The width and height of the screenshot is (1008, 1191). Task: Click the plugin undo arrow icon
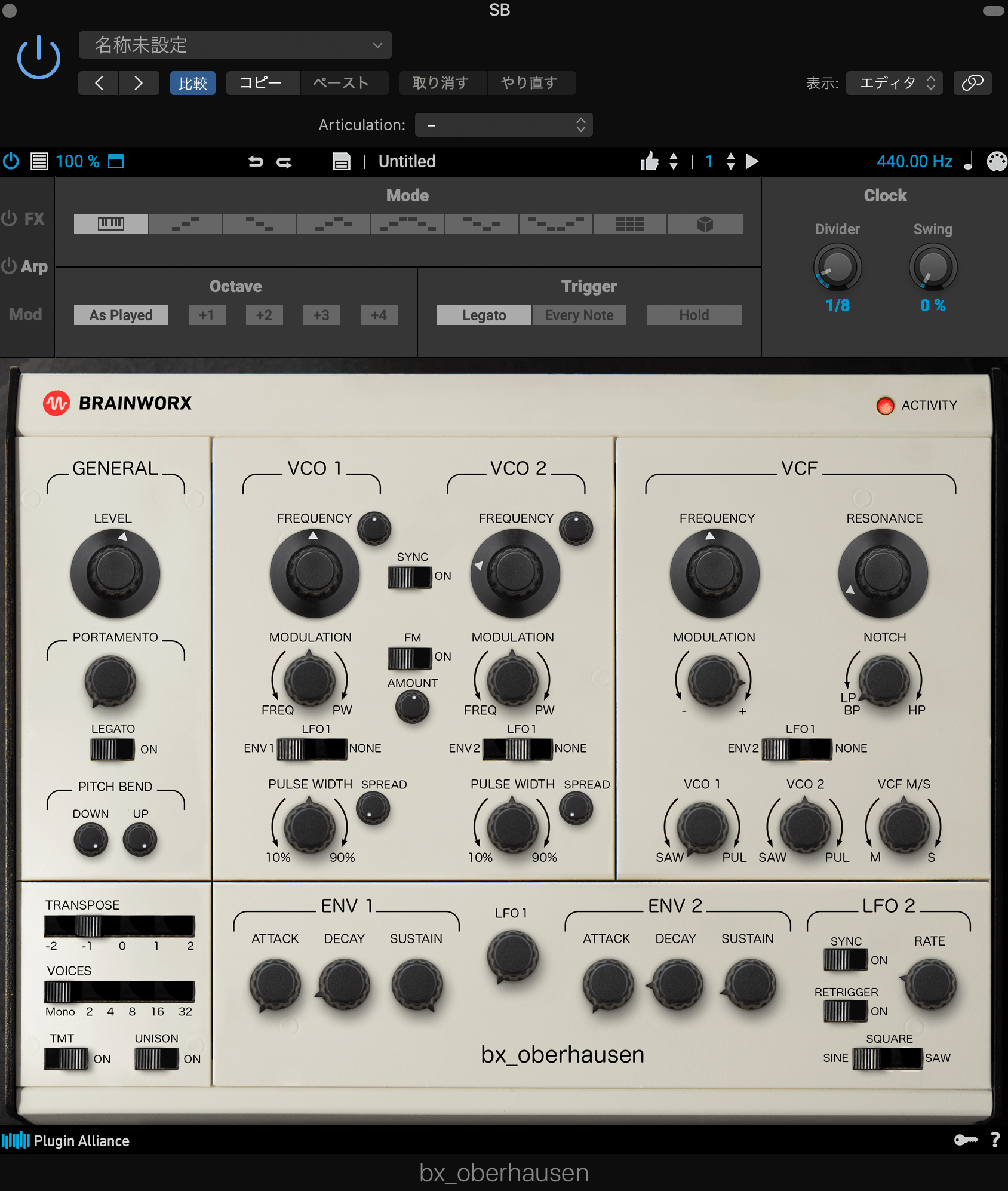pyautogui.click(x=256, y=161)
